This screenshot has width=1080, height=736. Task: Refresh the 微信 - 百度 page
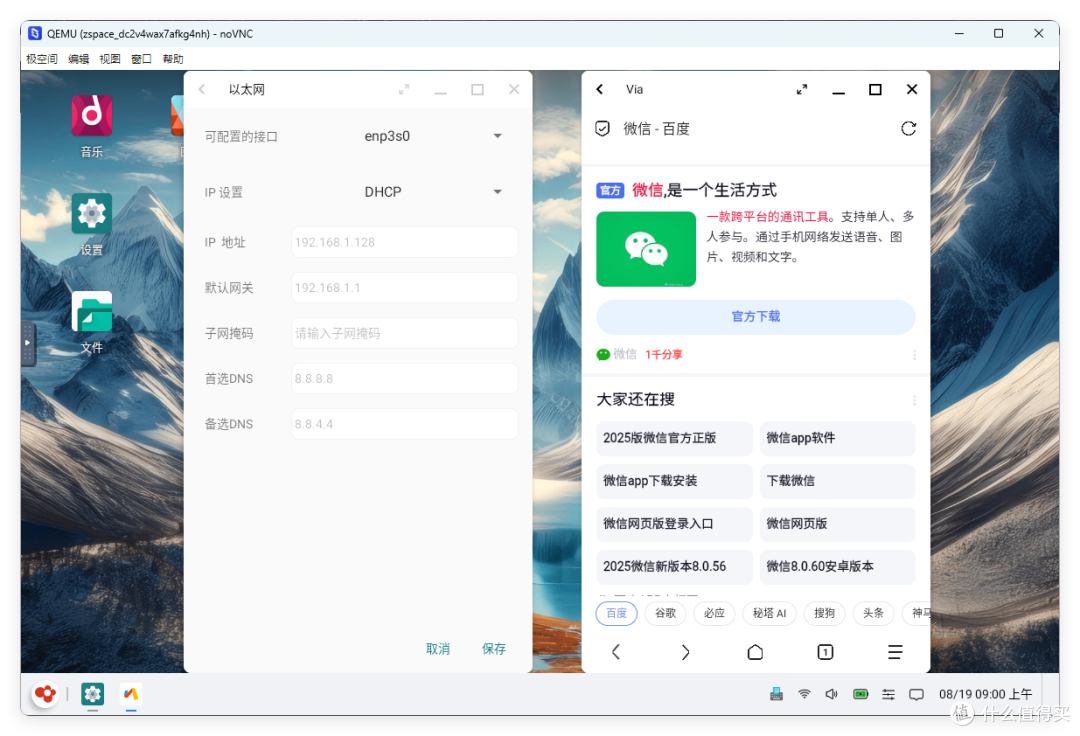coord(908,128)
